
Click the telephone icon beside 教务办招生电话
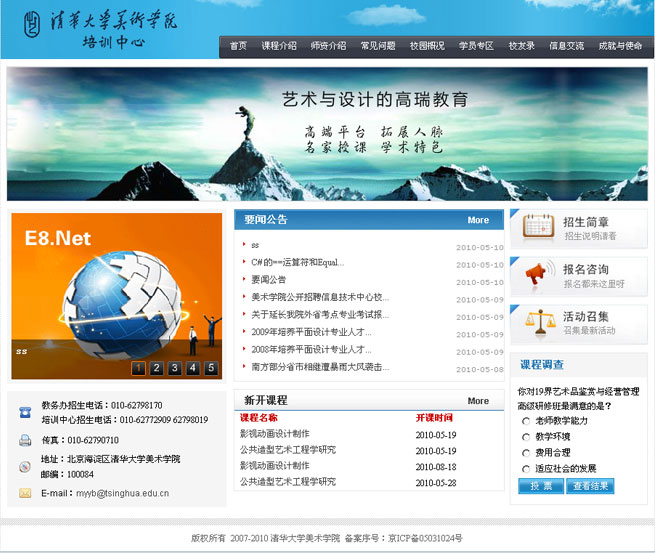[x=25, y=412]
